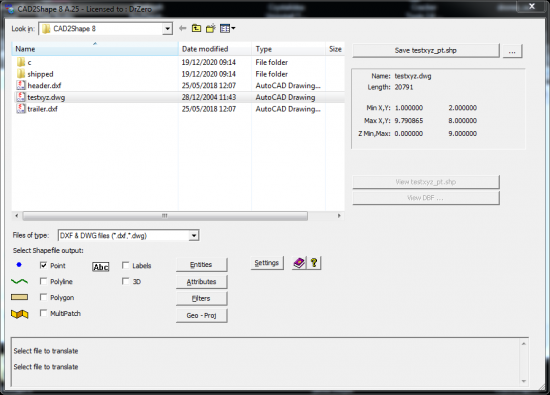Open the Entities dialog button
The width and height of the screenshot is (550, 395).
(201, 265)
